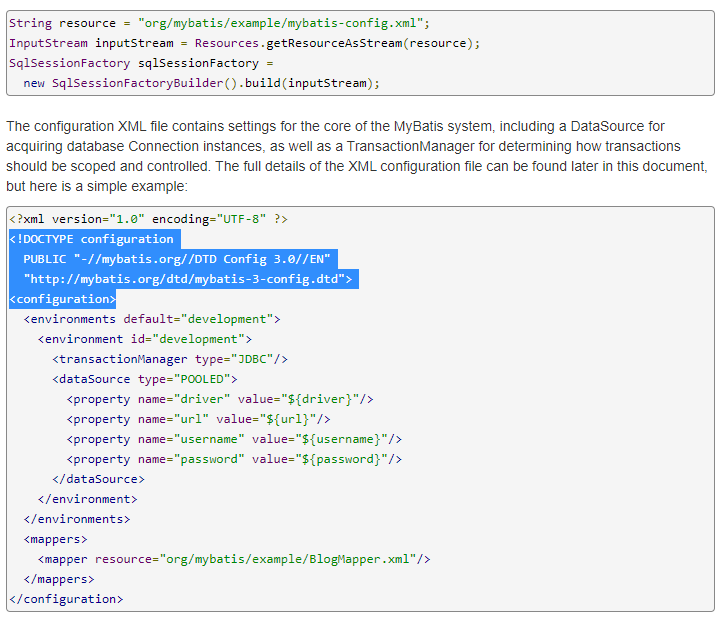The width and height of the screenshot is (718, 617).
Task: Click the highlighted 'PUBLIC "-//mybatis.org//DTD Config 3.0//EN"' line
Action: pyautogui.click(x=177, y=259)
